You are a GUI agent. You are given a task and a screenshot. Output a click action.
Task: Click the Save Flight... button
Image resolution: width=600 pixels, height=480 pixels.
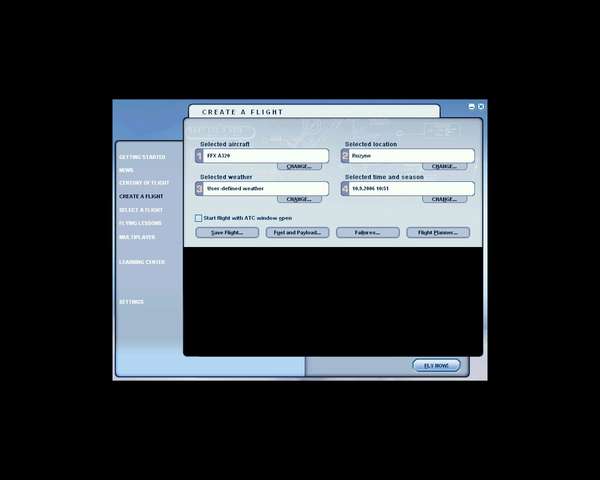[227, 232]
